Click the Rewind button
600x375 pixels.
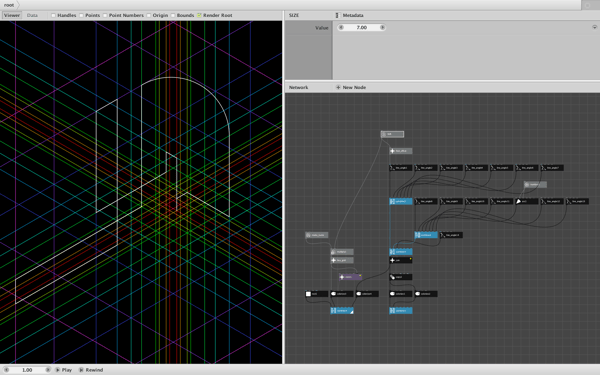point(91,370)
